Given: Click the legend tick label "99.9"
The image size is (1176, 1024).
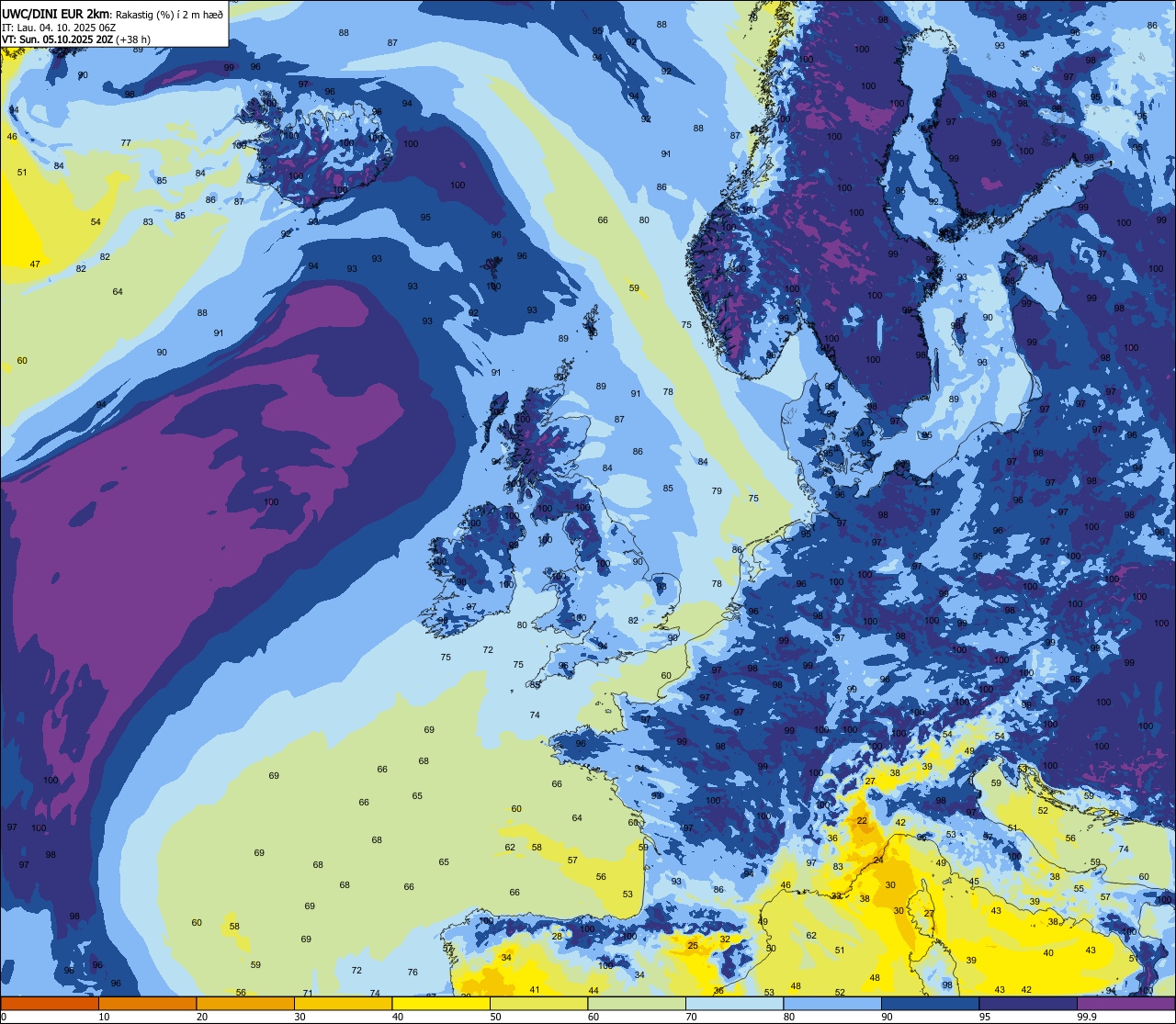Looking at the screenshot, I should coord(1087,1017).
